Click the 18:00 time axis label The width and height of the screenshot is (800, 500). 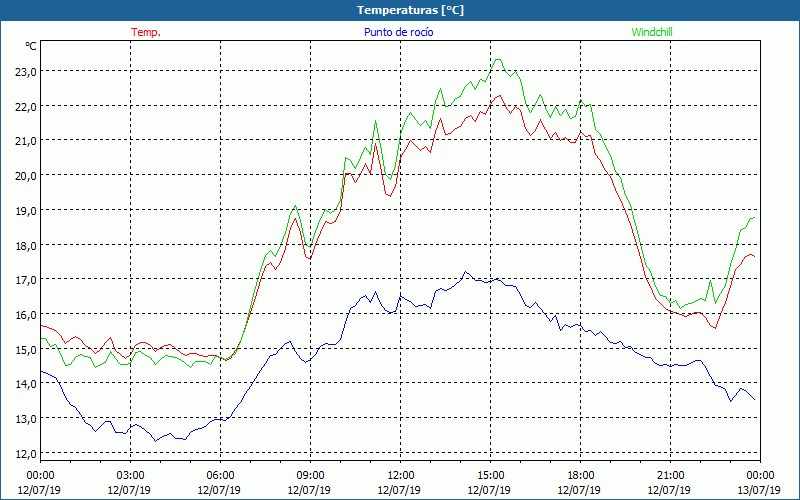pos(580,475)
